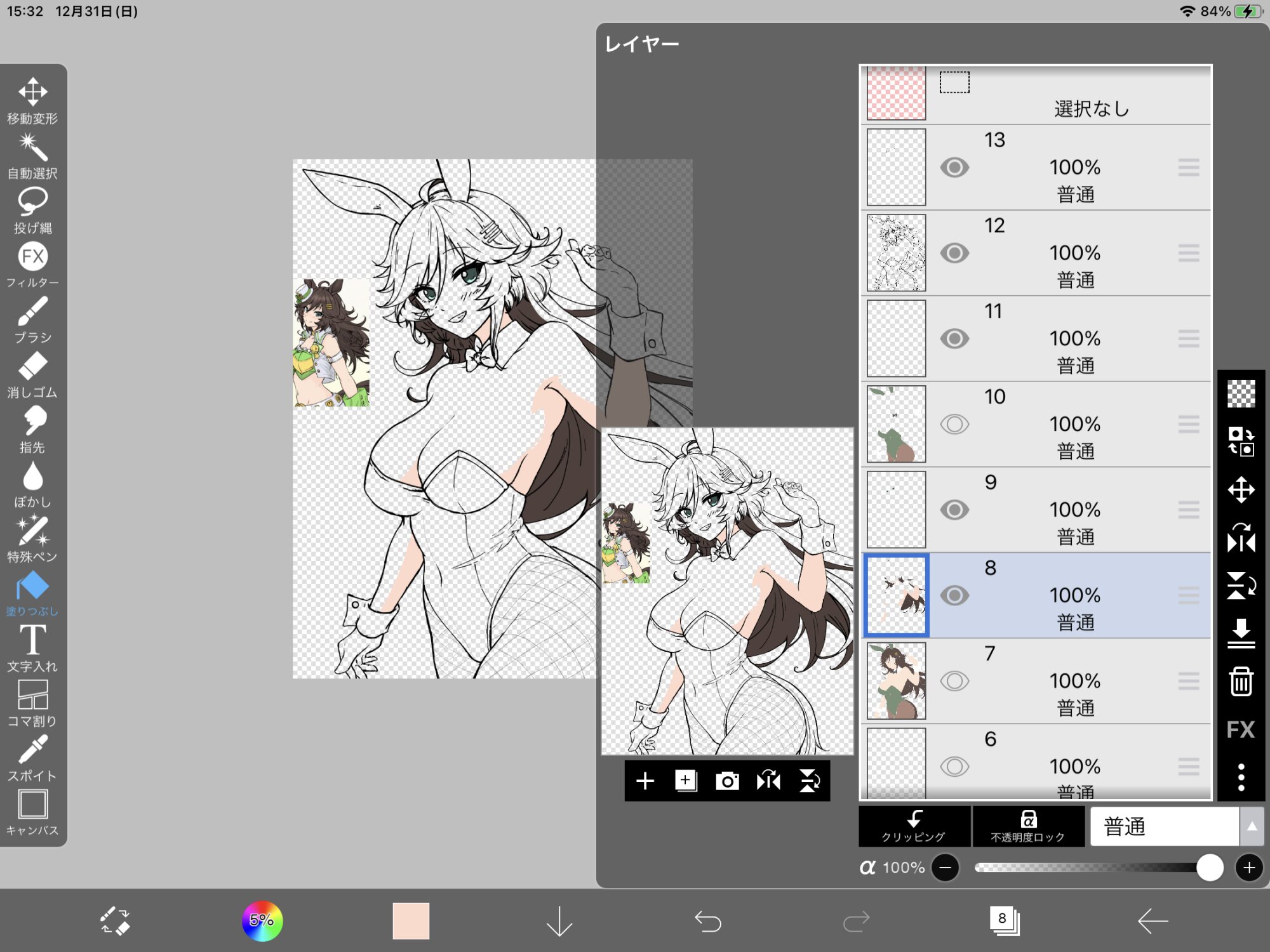This screenshot has height=952, width=1270.
Task: Add layer from camera icon
Action: click(727, 781)
